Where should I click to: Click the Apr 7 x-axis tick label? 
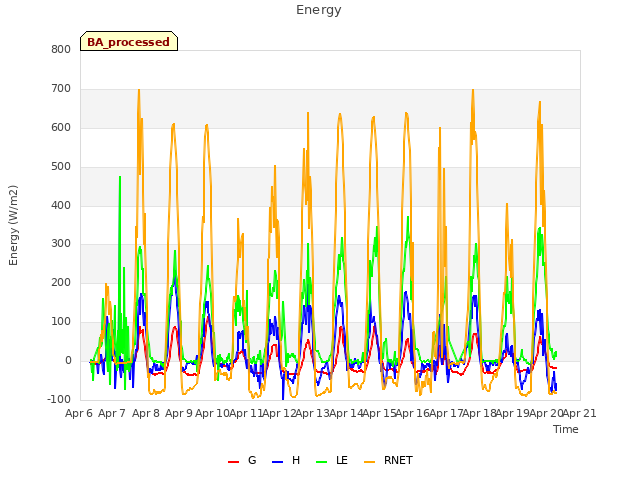coord(112,413)
